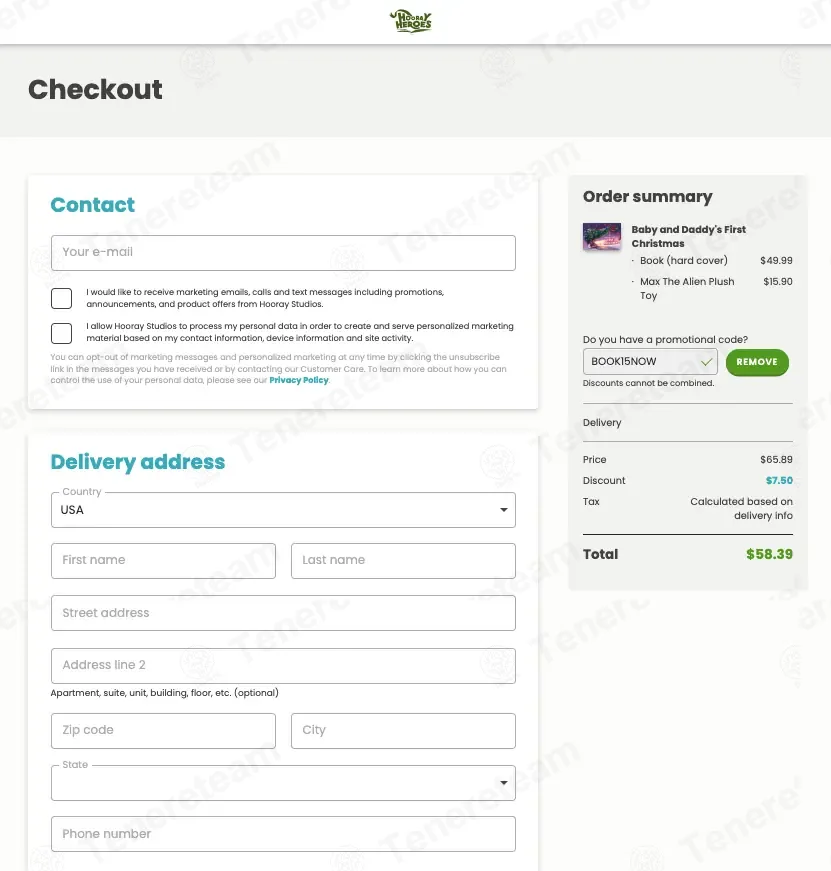Focus the Your e-mail field
Image resolution: width=831 pixels, height=871 pixels.
(283, 253)
